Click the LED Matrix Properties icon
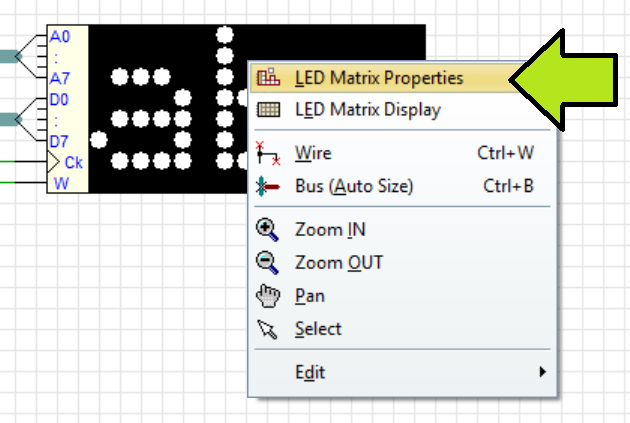The image size is (630, 423). [x=268, y=77]
